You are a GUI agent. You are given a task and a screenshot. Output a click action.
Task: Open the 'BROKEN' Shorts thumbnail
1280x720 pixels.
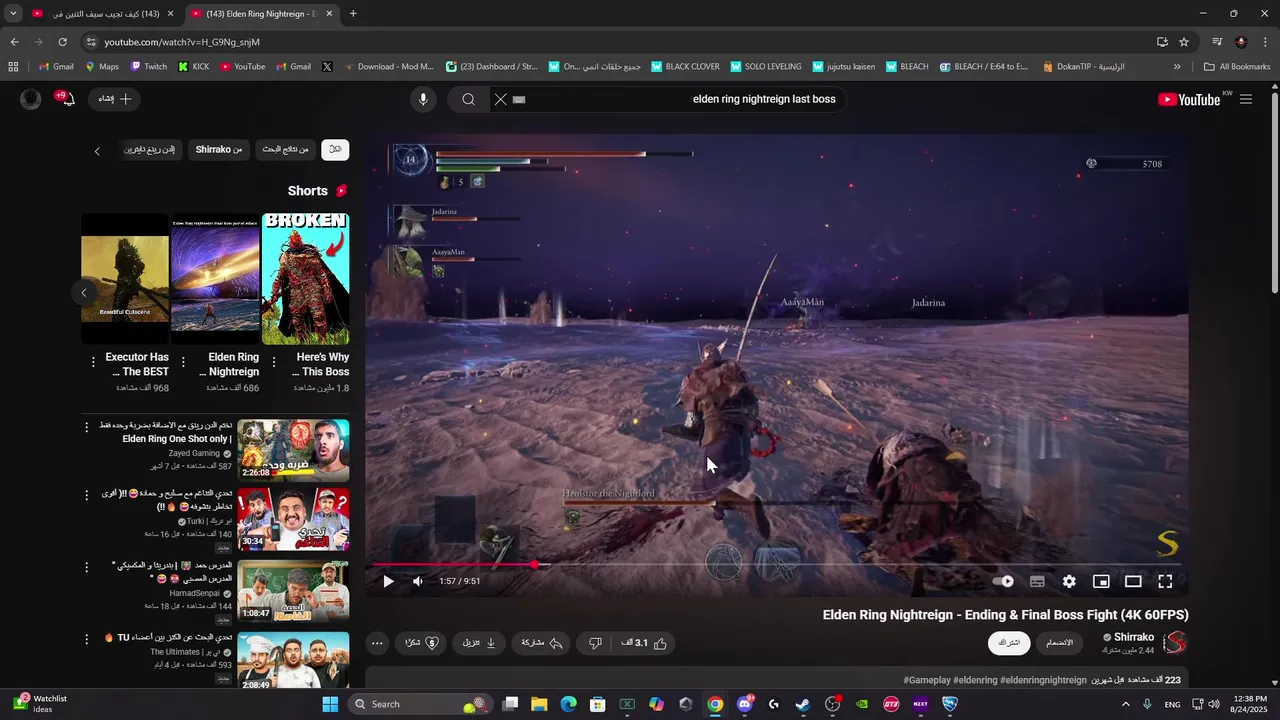(x=305, y=279)
